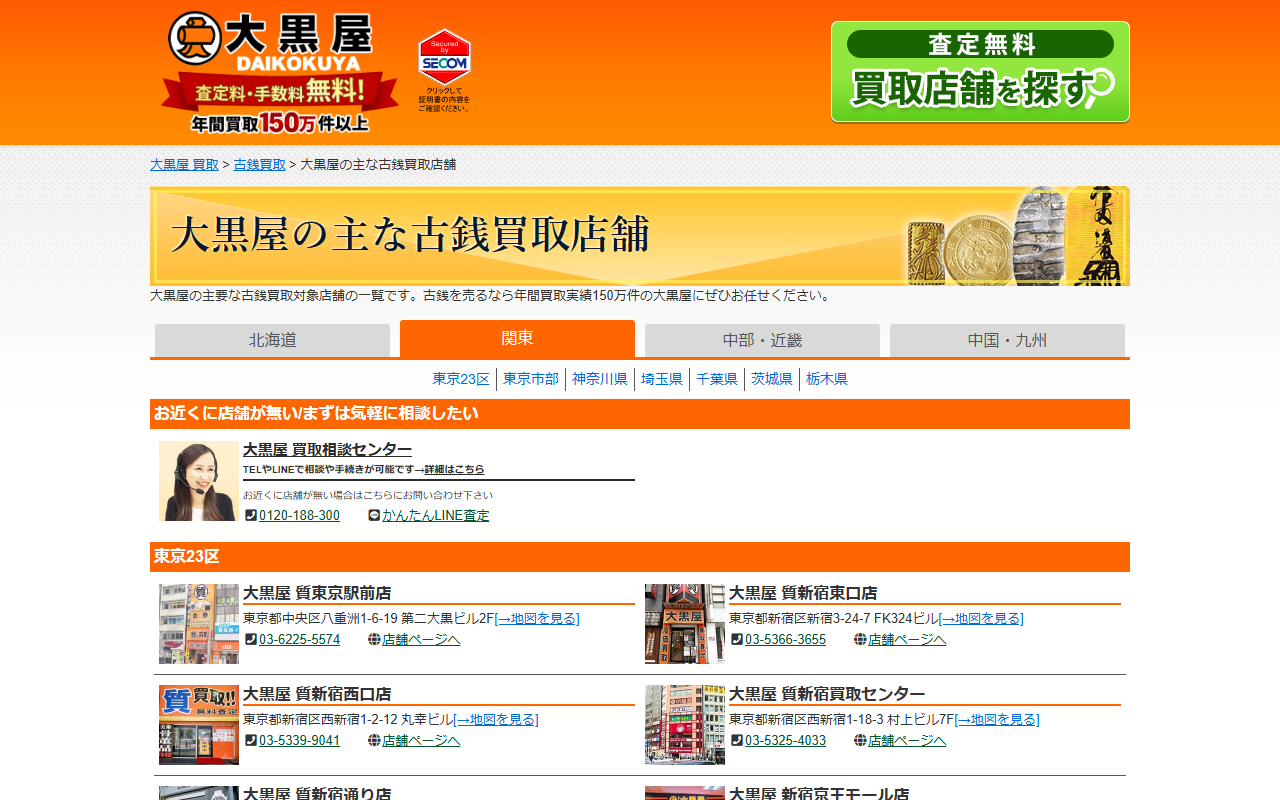Open かんたんLINE査定 link

(436, 516)
